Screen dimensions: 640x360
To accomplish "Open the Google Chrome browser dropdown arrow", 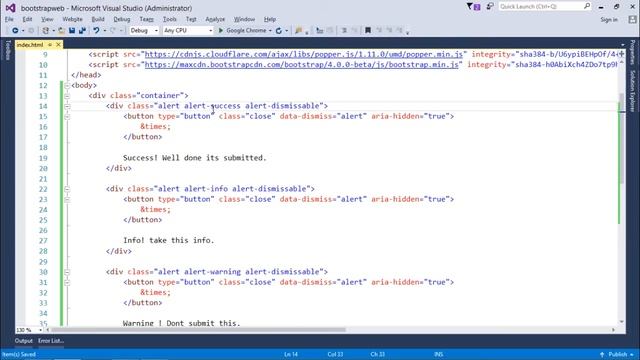I will [x=270, y=31].
